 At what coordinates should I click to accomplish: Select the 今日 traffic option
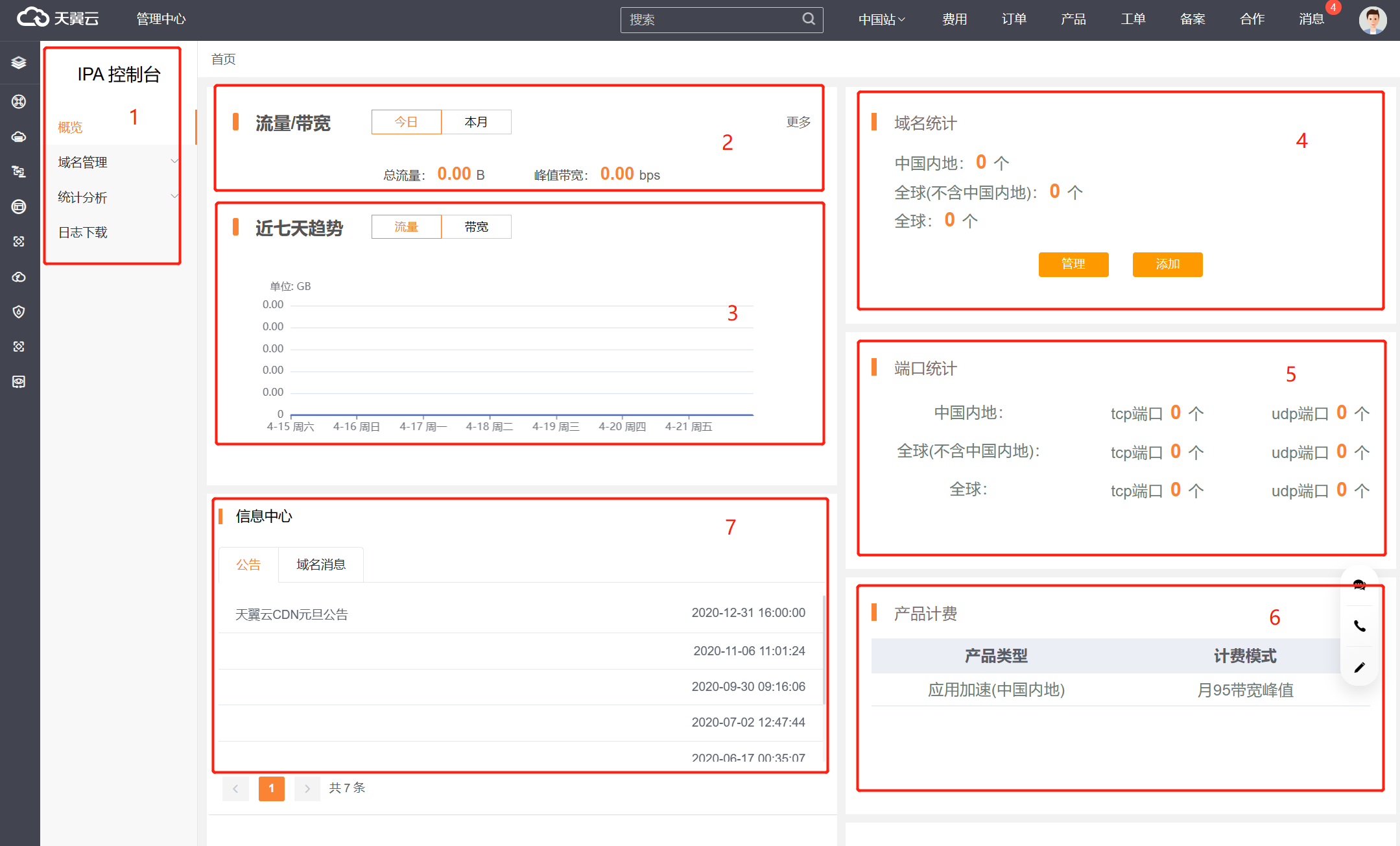[x=406, y=122]
